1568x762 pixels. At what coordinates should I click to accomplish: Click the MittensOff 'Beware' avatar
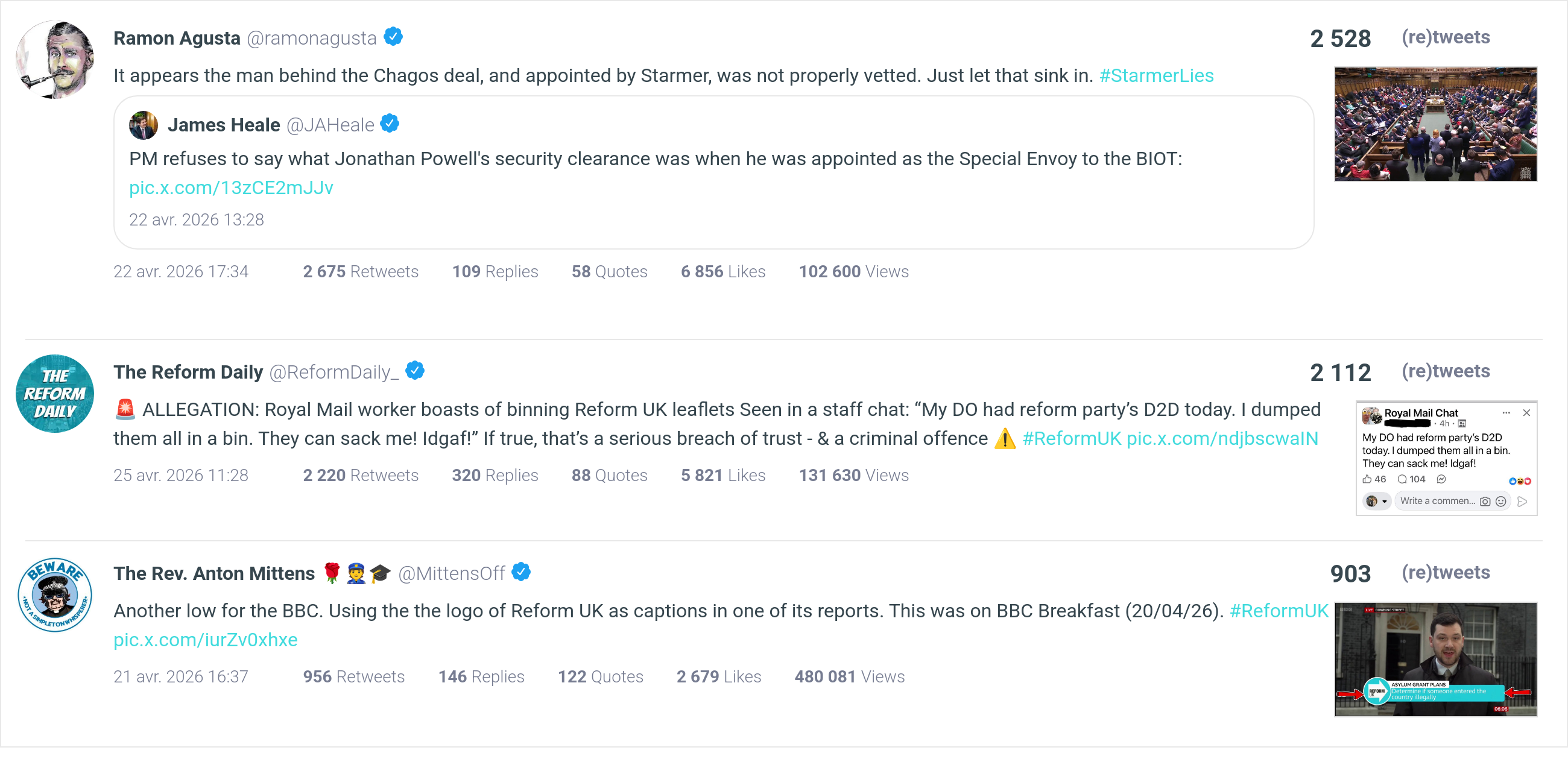55,594
